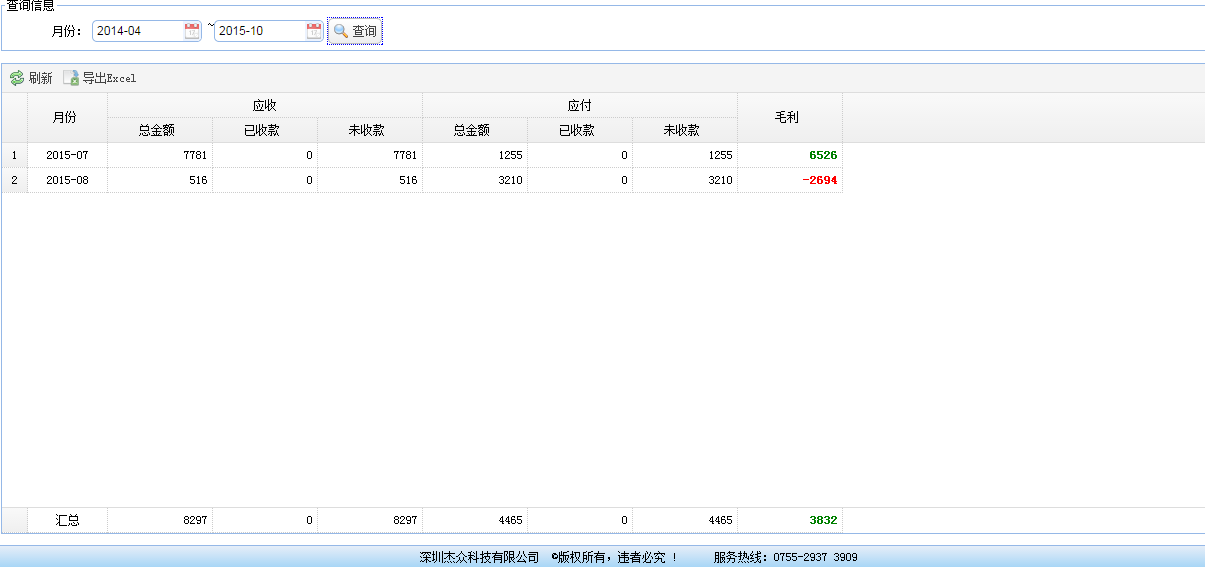Click the gross profit value 6526
This screenshot has height=567, width=1205.
(x=822, y=155)
